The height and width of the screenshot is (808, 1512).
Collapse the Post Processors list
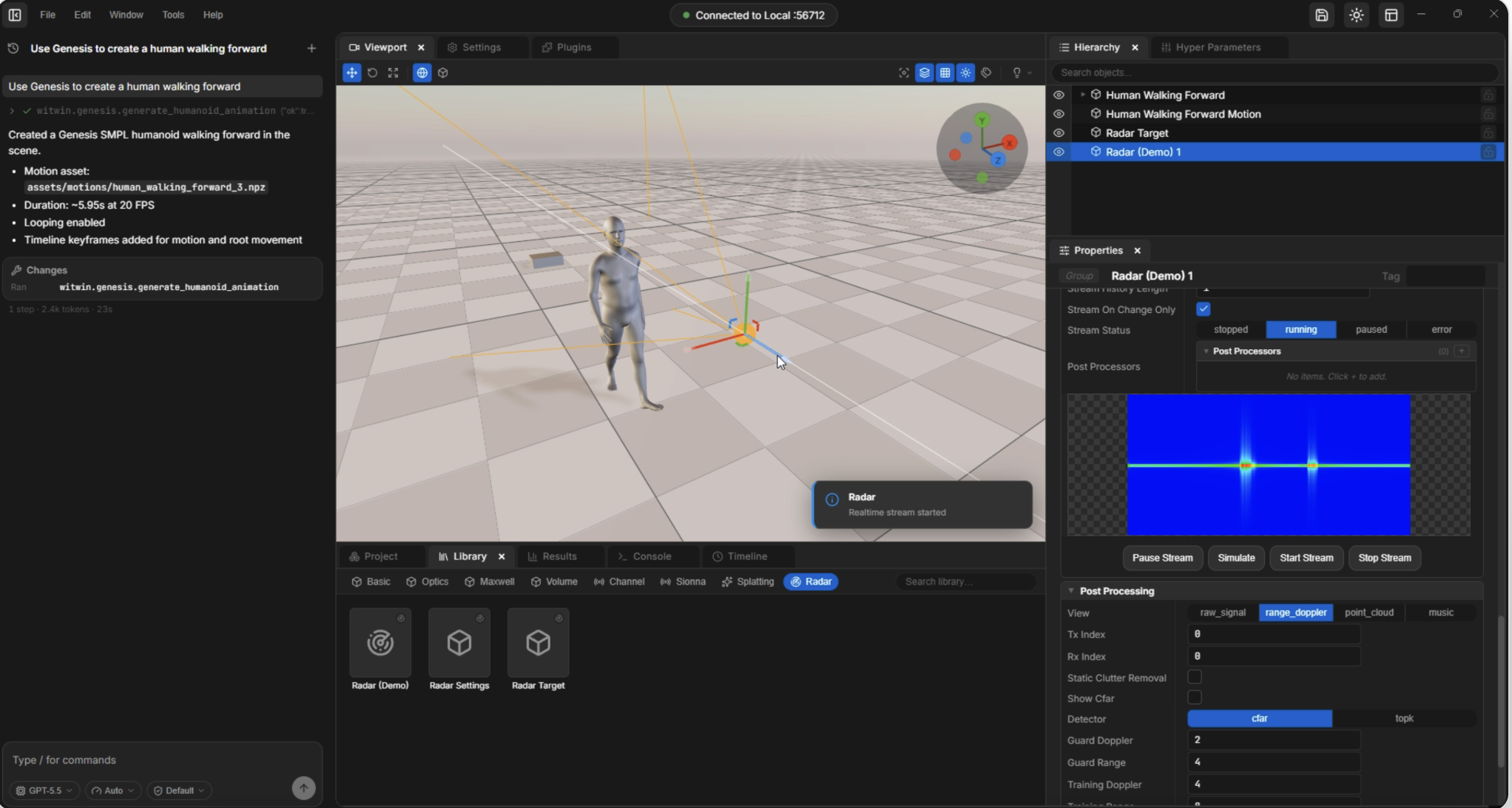coord(1206,351)
